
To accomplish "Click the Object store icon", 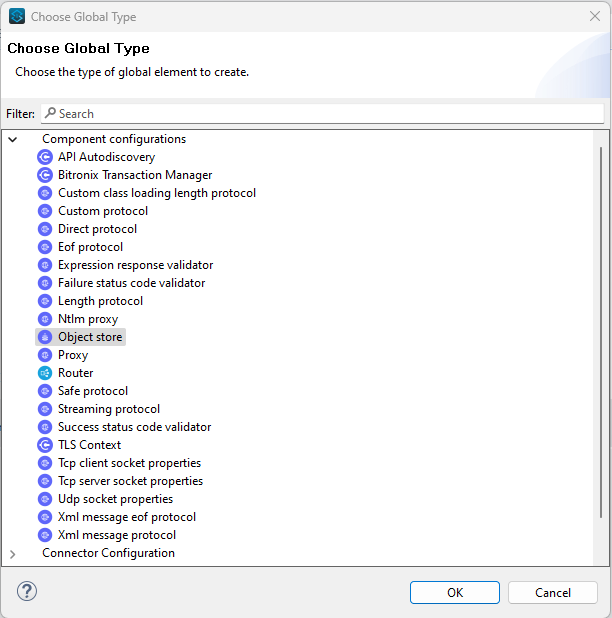I will (x=44, y=337).
